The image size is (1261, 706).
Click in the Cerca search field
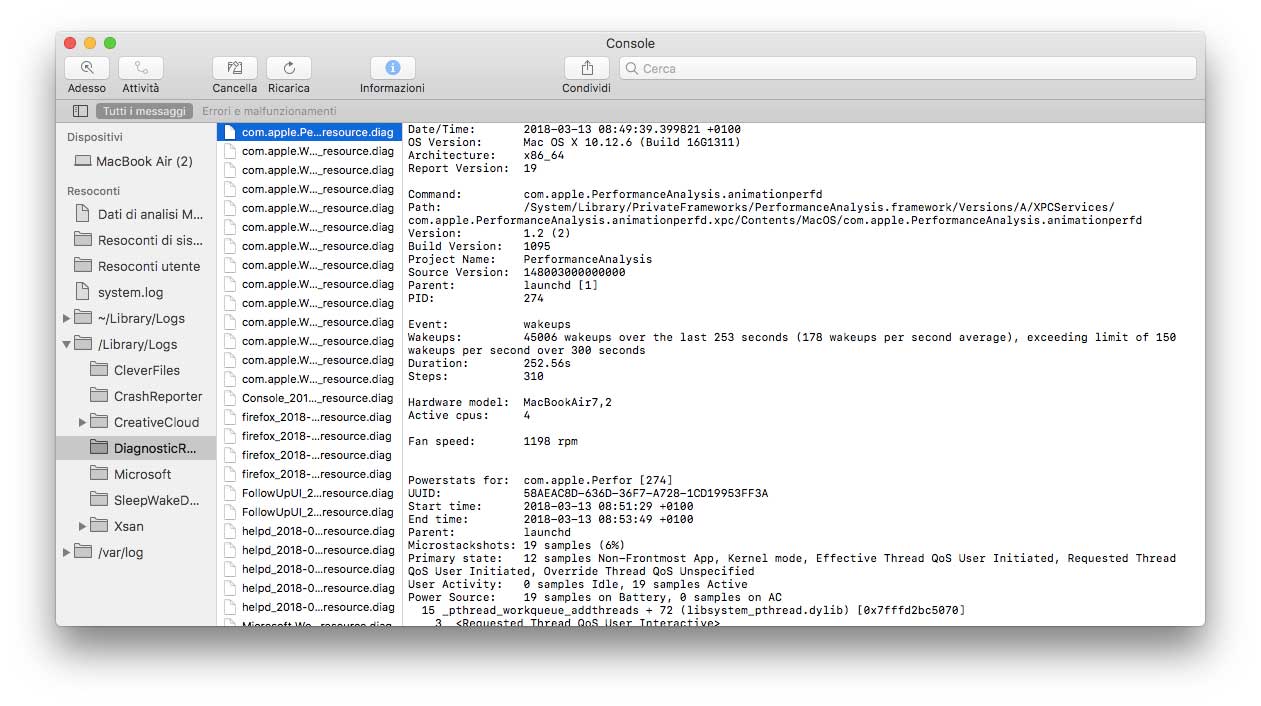point(908,68)
